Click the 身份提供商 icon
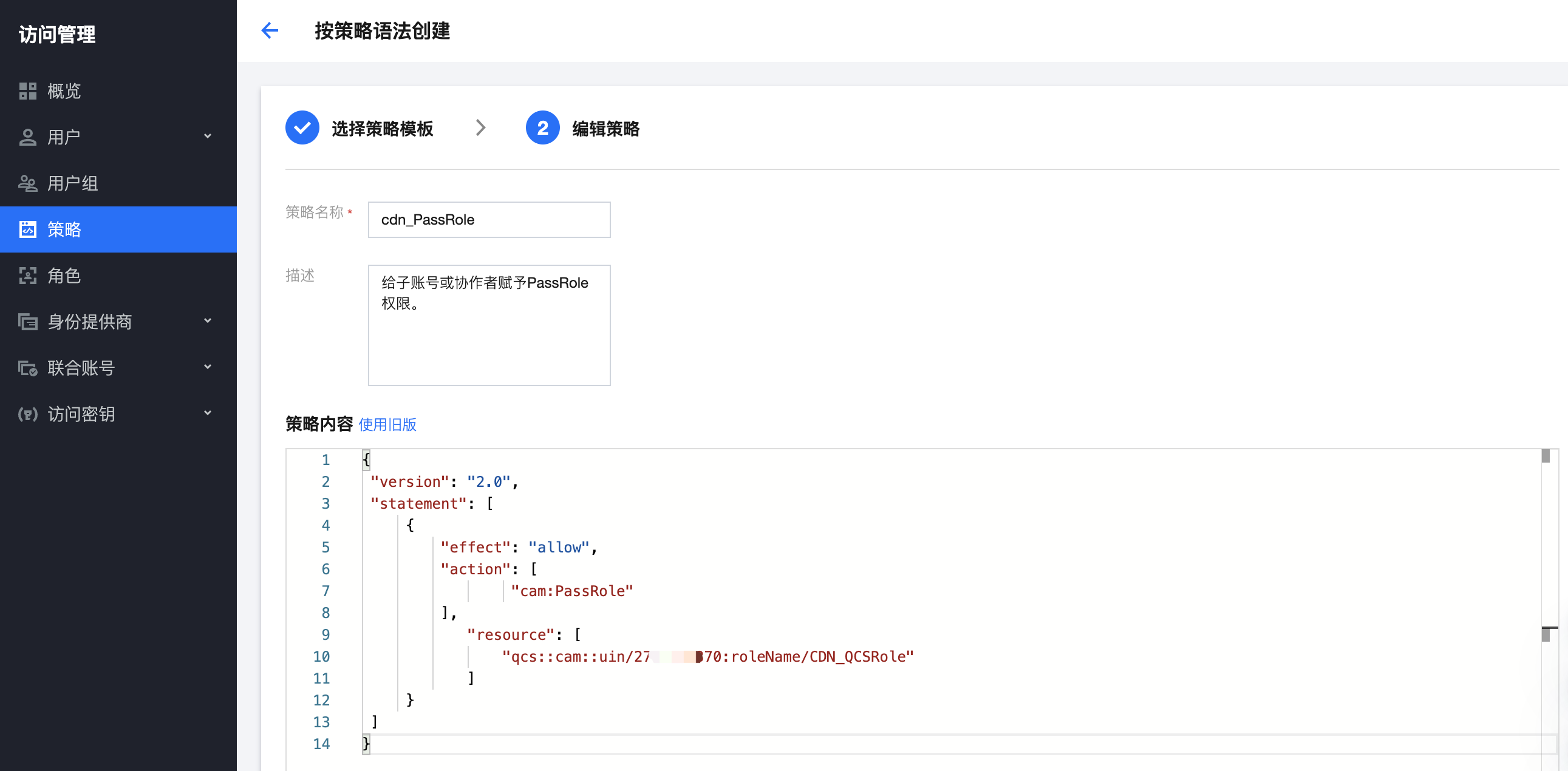 [28, 322]
